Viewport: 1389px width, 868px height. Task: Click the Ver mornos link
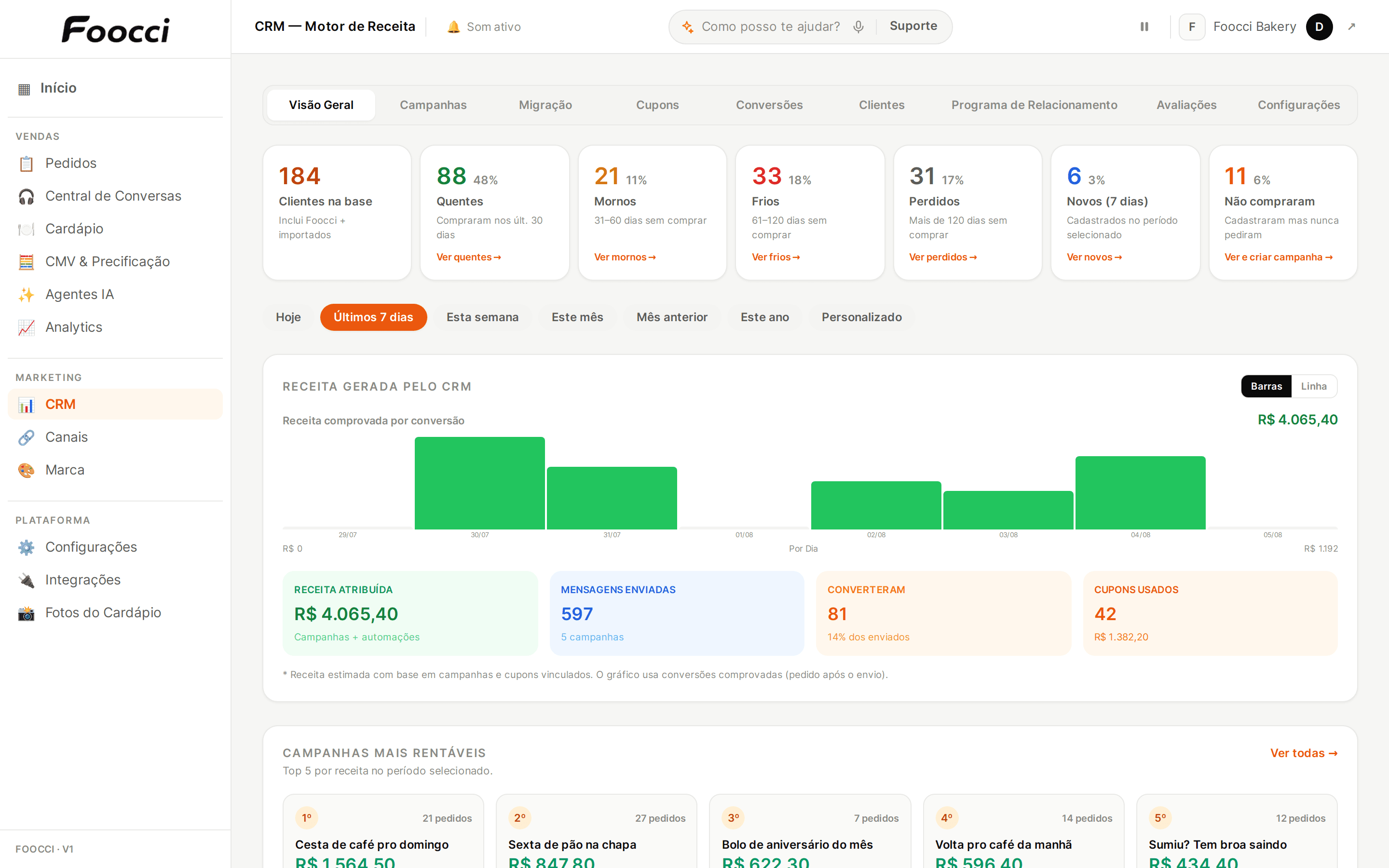point(625,257)
